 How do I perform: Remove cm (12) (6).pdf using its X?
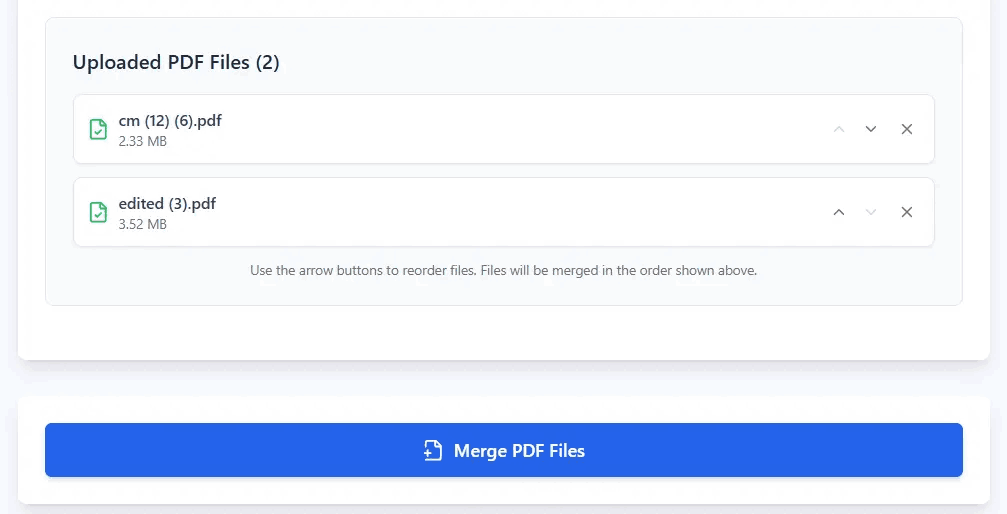[907, 129]
